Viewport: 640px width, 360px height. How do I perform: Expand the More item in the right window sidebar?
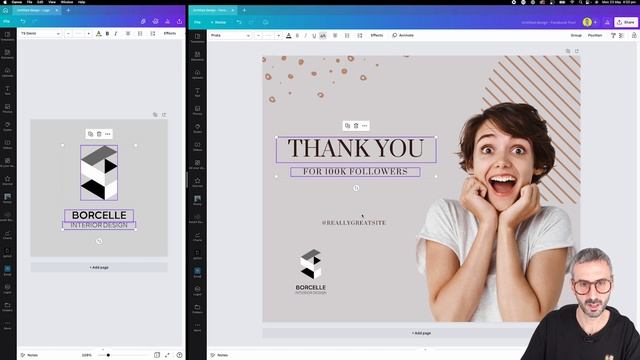tap(197, 327)
